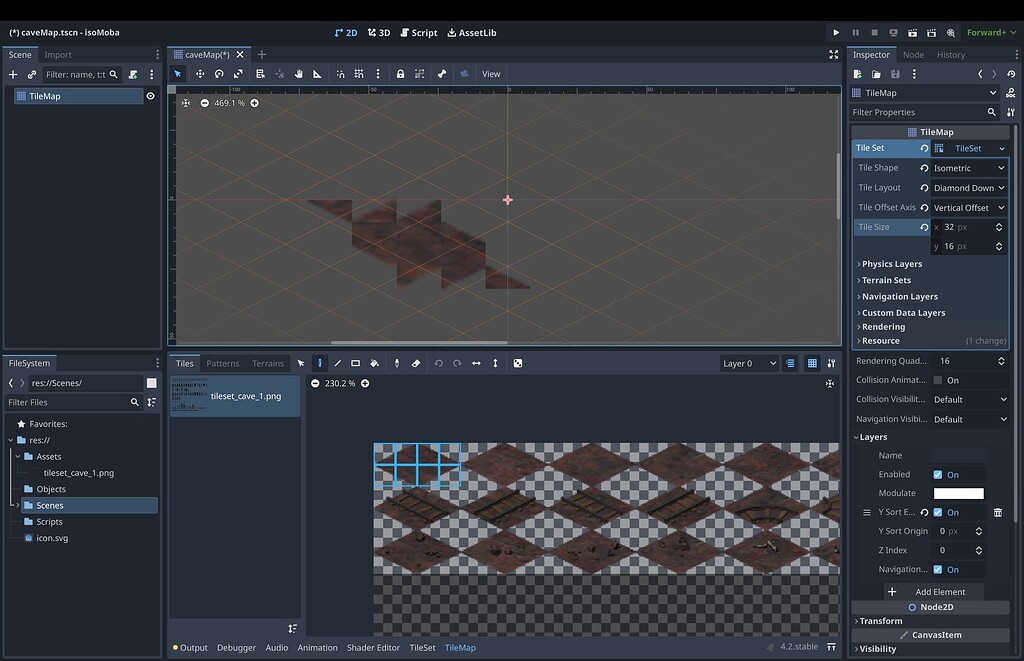Activate the Pan tool in the 2D toolbar
The image size is (1024, 661).
300,74
